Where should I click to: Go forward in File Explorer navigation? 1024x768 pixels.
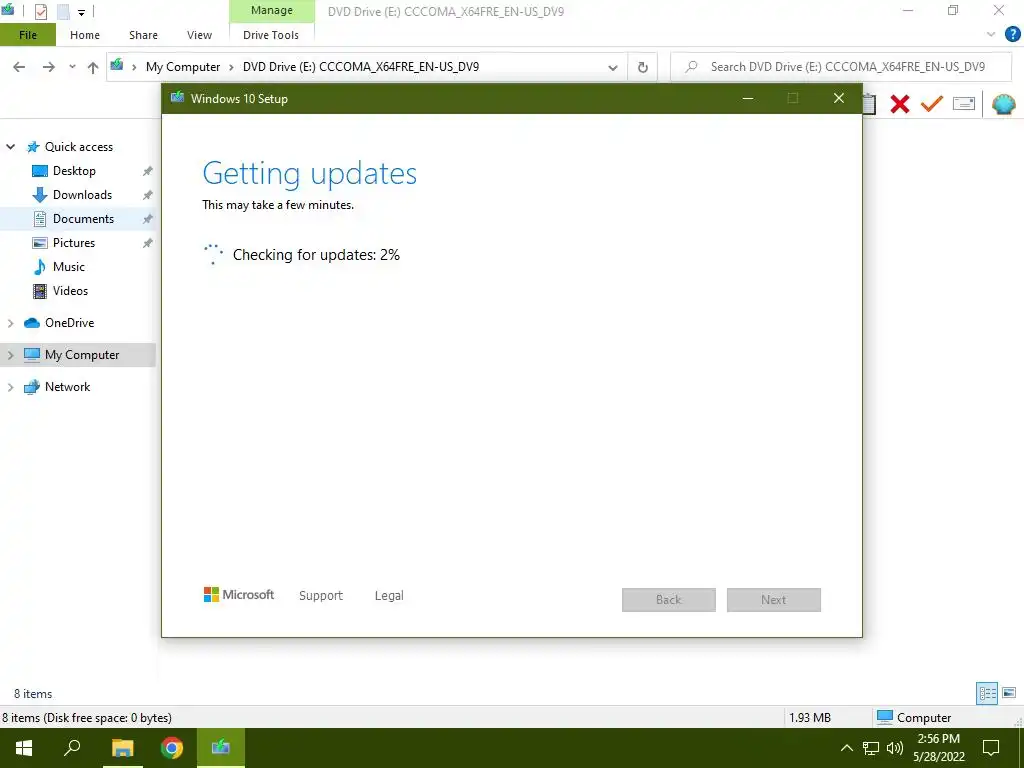pyautogui.click(x=48, y=67)
